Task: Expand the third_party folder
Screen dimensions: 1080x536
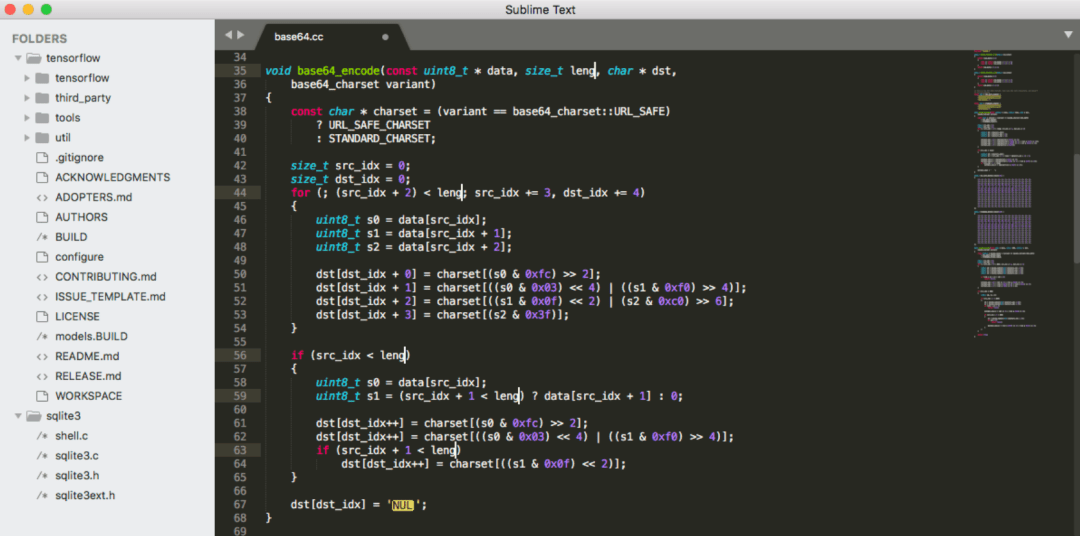Action: [x=27, y=98]
